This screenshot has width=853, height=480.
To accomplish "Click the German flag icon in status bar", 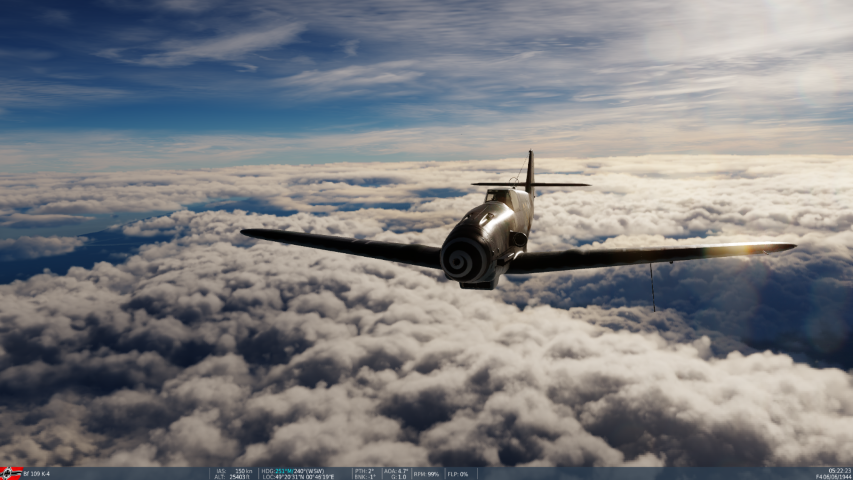I will pos(11,473).
